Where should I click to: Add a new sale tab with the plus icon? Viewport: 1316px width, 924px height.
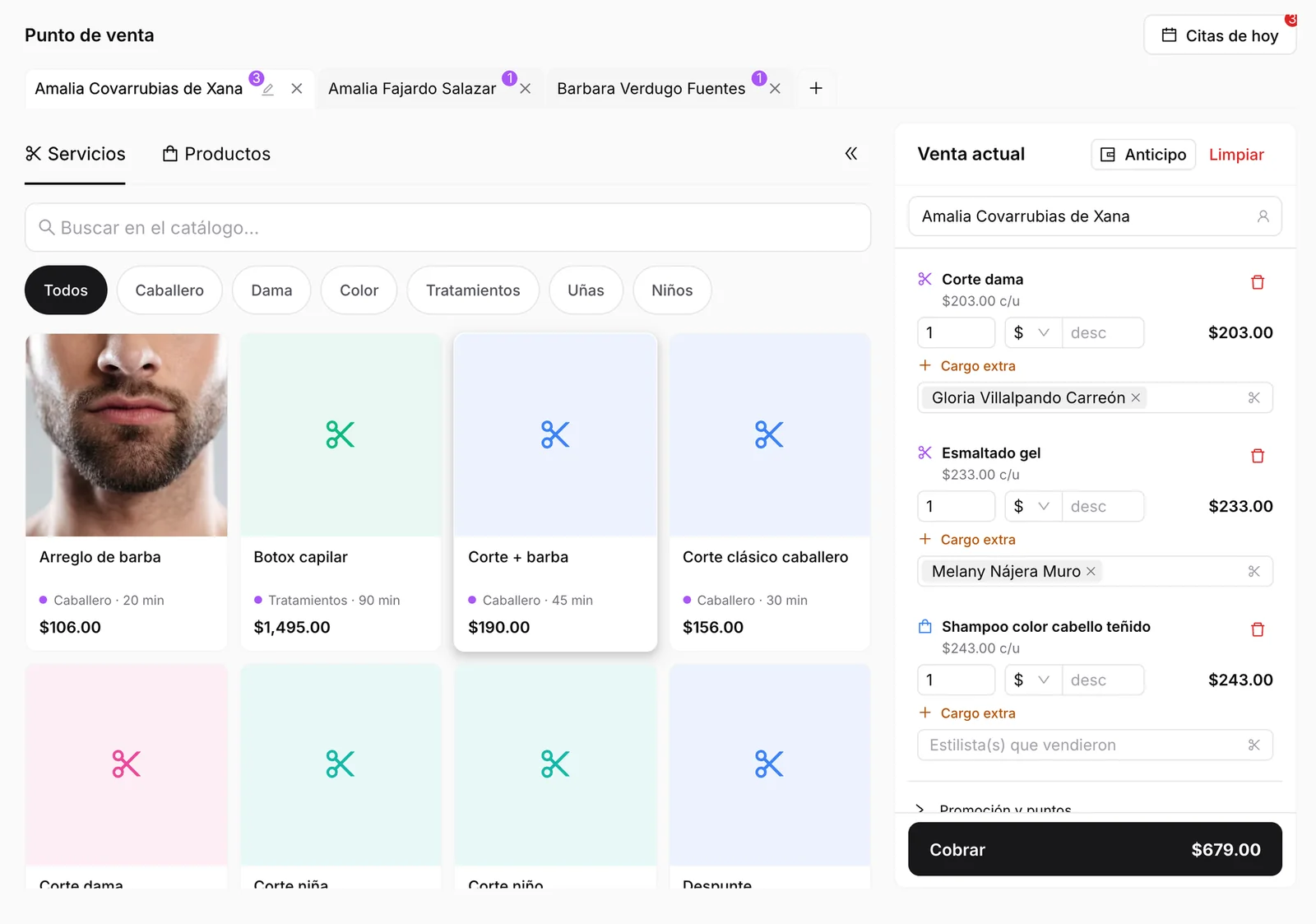tap(816, 88)
